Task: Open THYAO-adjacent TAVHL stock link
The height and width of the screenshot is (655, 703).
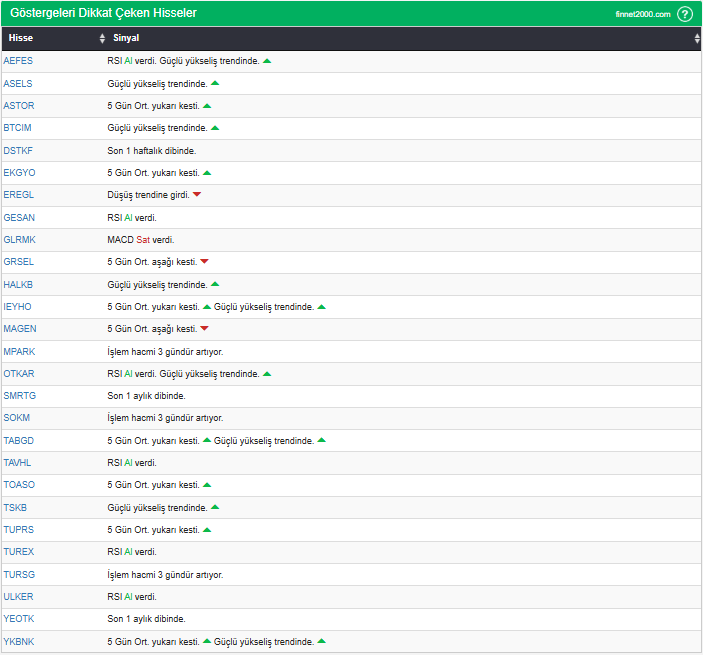Action: [x=18, y=463]
